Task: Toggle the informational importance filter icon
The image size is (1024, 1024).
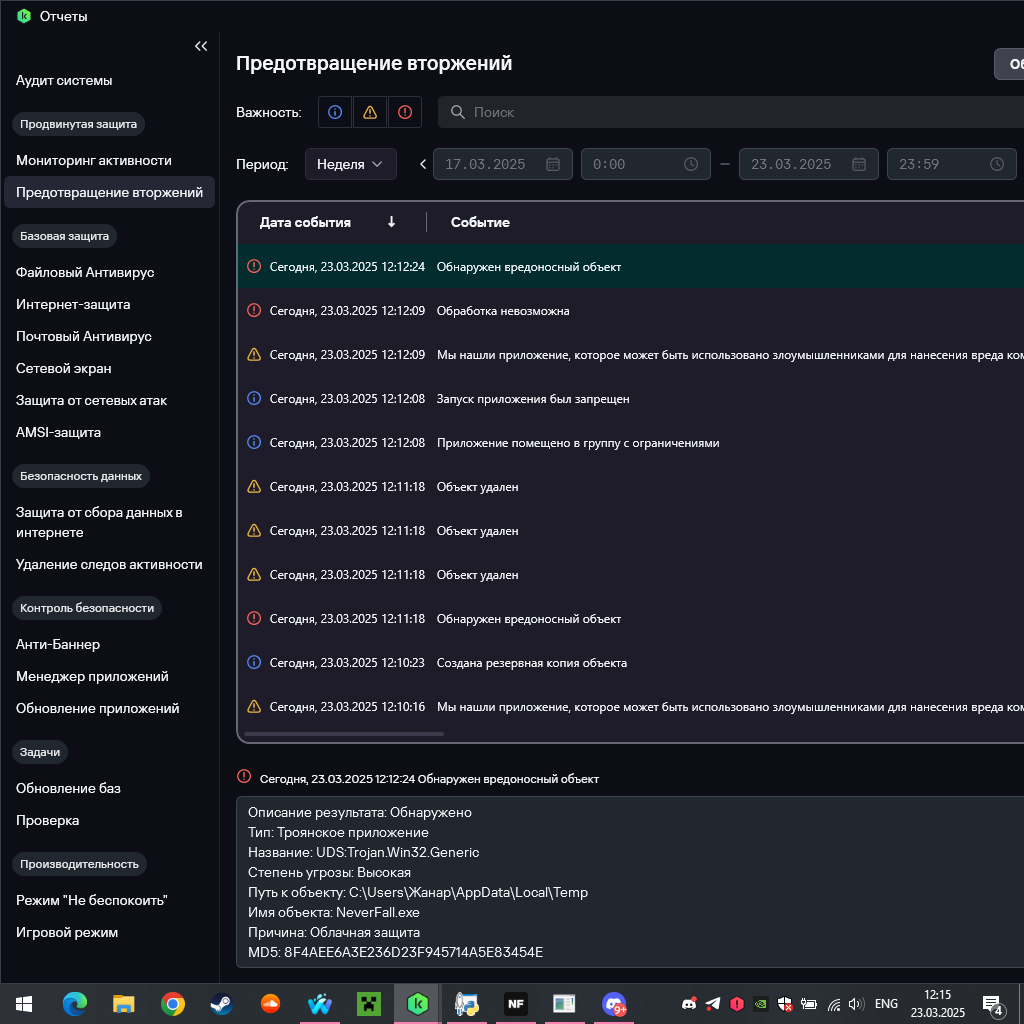Action: point(335,112)
